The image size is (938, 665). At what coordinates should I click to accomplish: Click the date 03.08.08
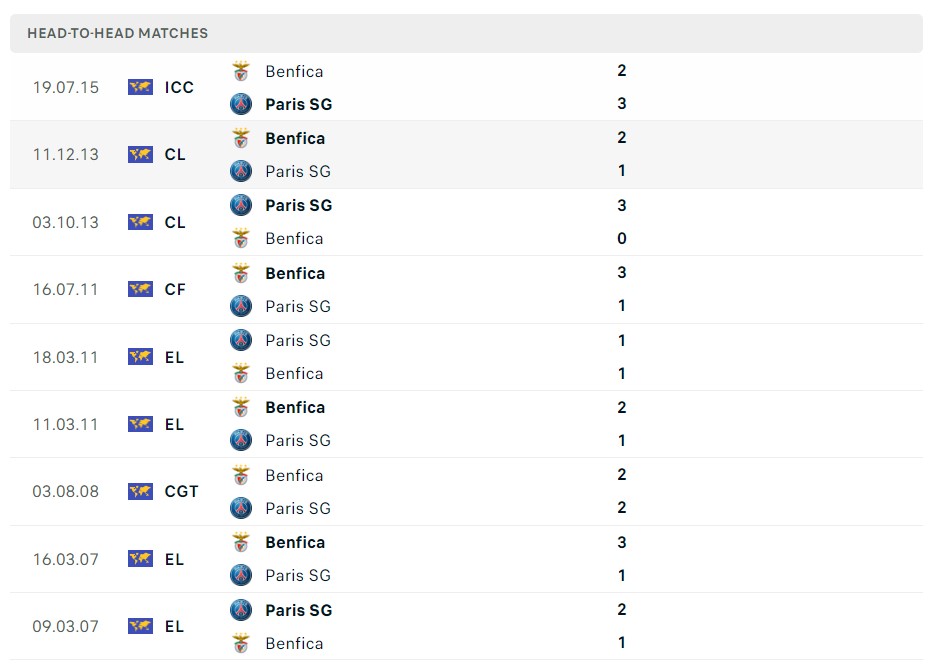[x=65, y=491]
